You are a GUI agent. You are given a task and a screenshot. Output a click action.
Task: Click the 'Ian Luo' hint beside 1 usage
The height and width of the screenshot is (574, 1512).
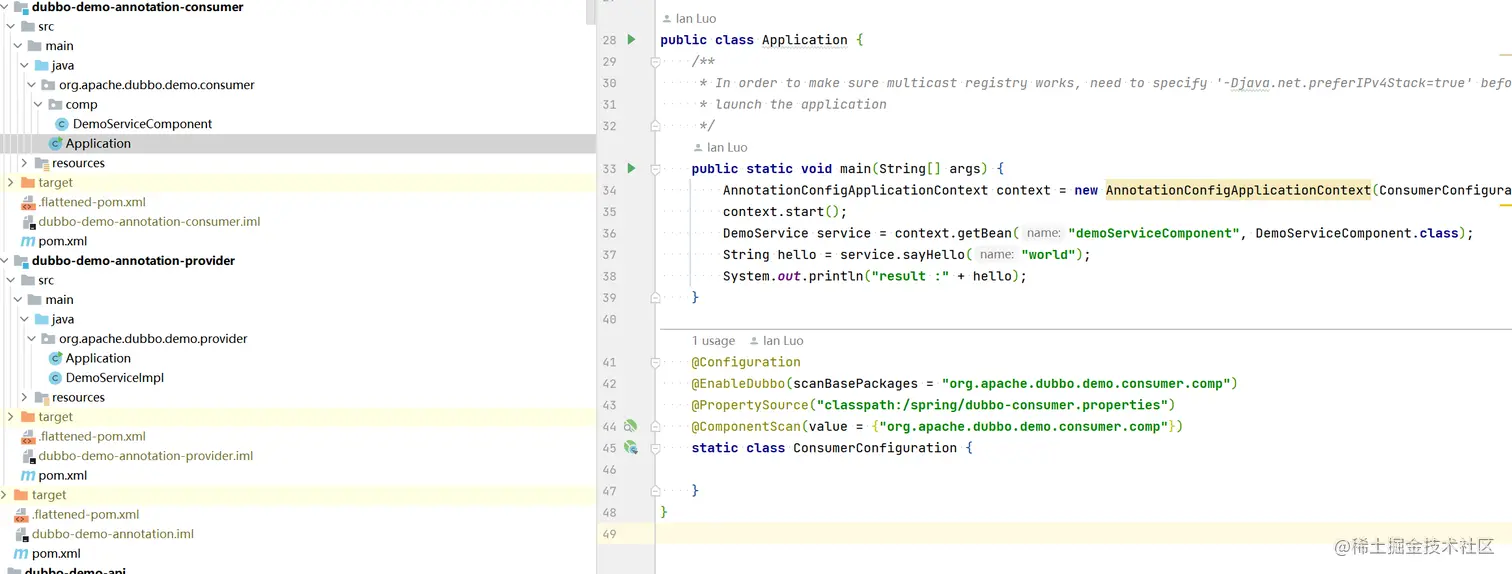(x=776, y=341)
